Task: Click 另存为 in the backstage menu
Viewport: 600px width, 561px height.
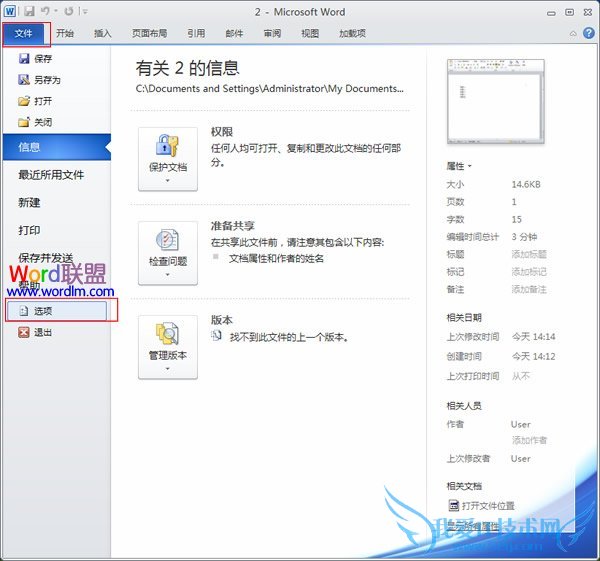Action: 39,80
